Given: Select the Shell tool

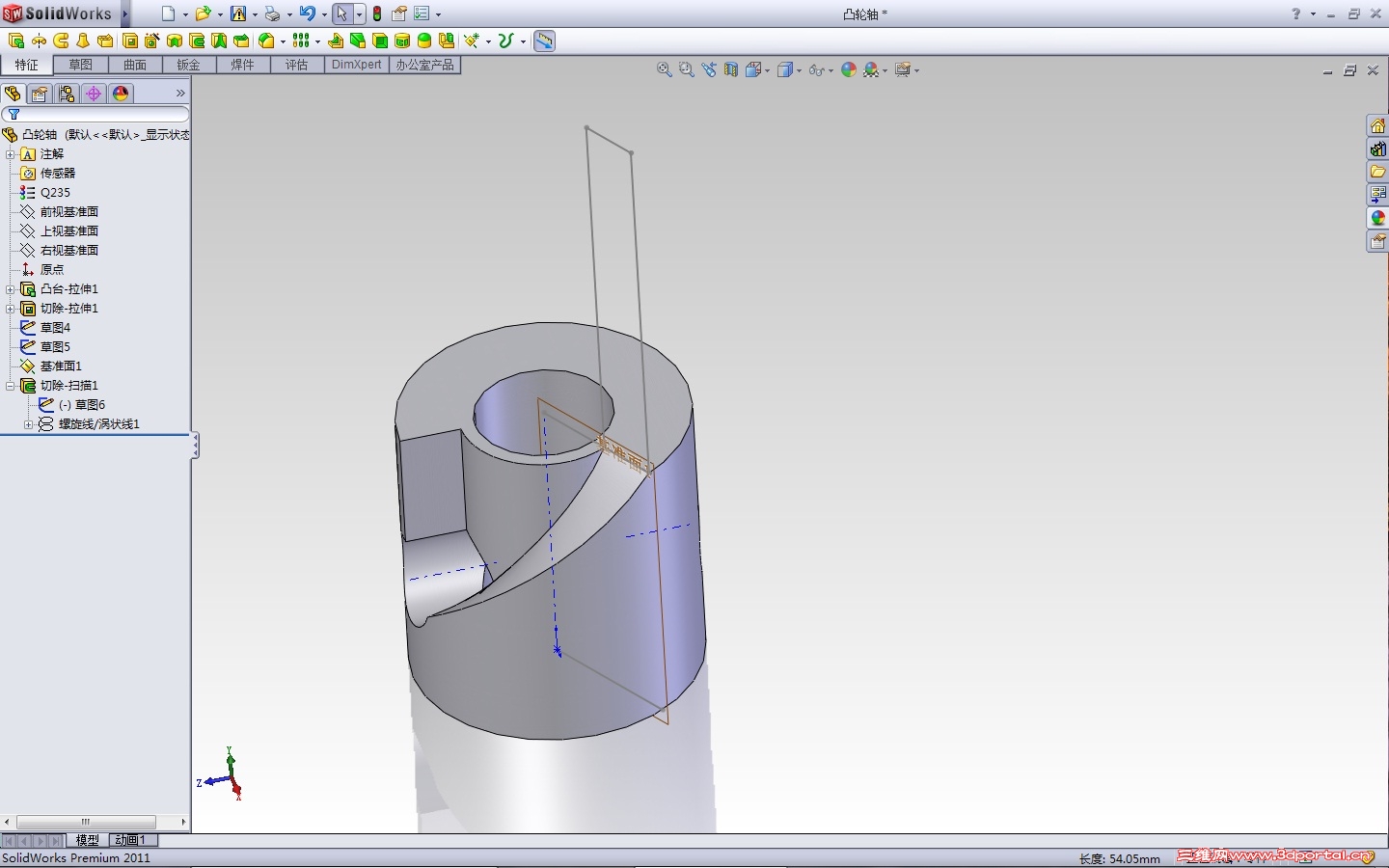Looking at the screenshot, I should click(380, 41).
